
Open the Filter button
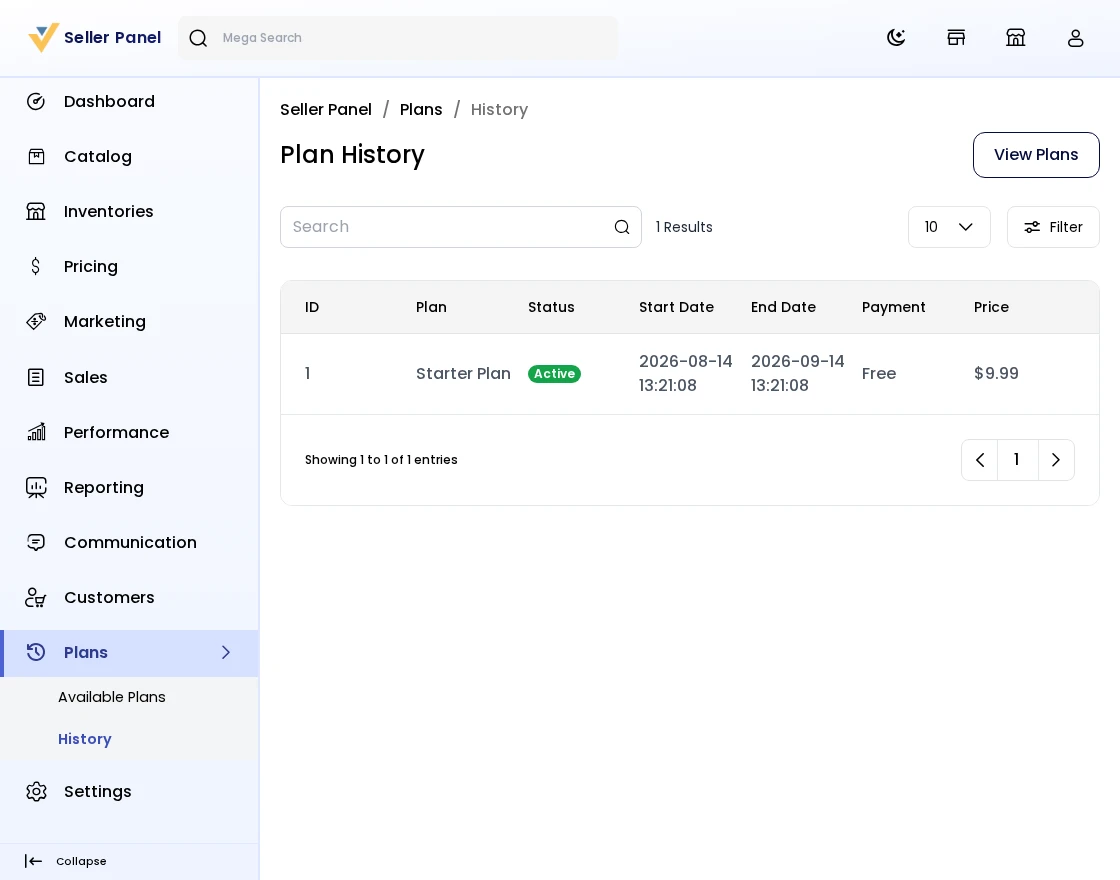(1053, 227)
